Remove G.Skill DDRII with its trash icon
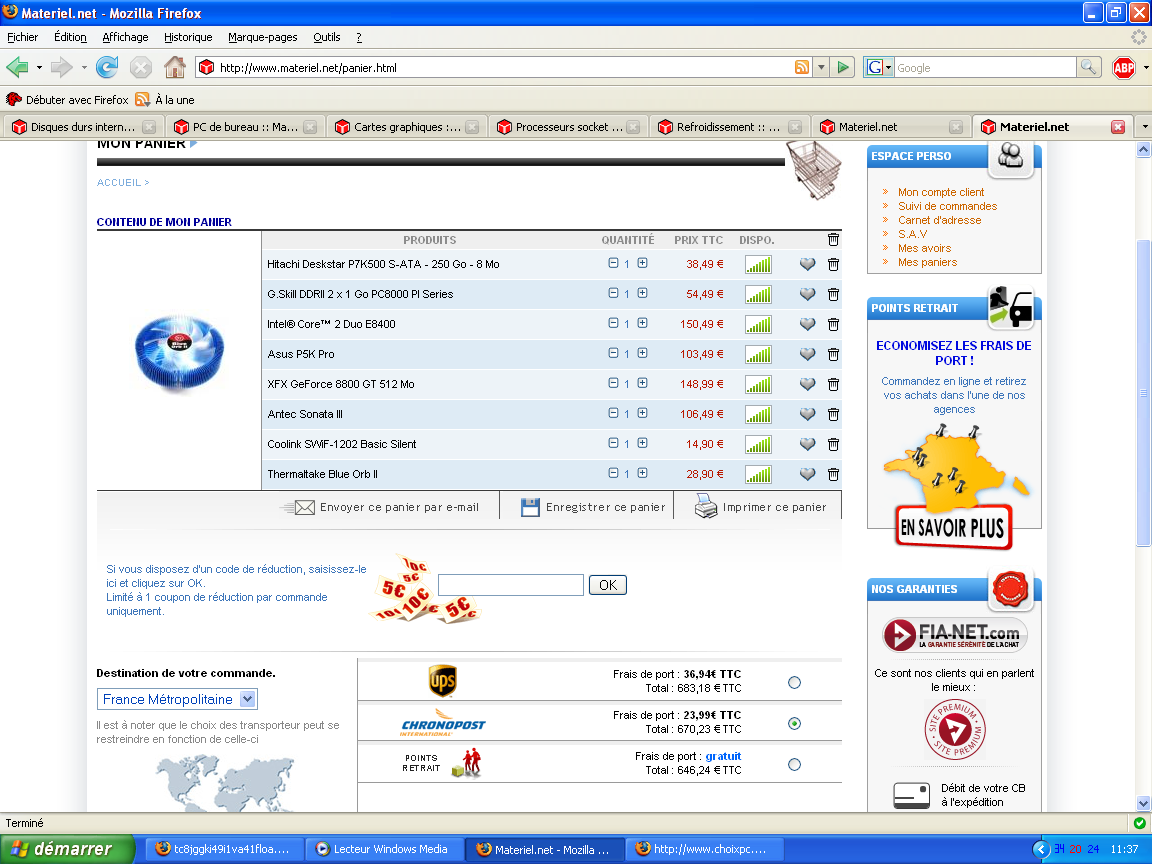The height and width of the screenshot is (864, 1152). (833, 295)
